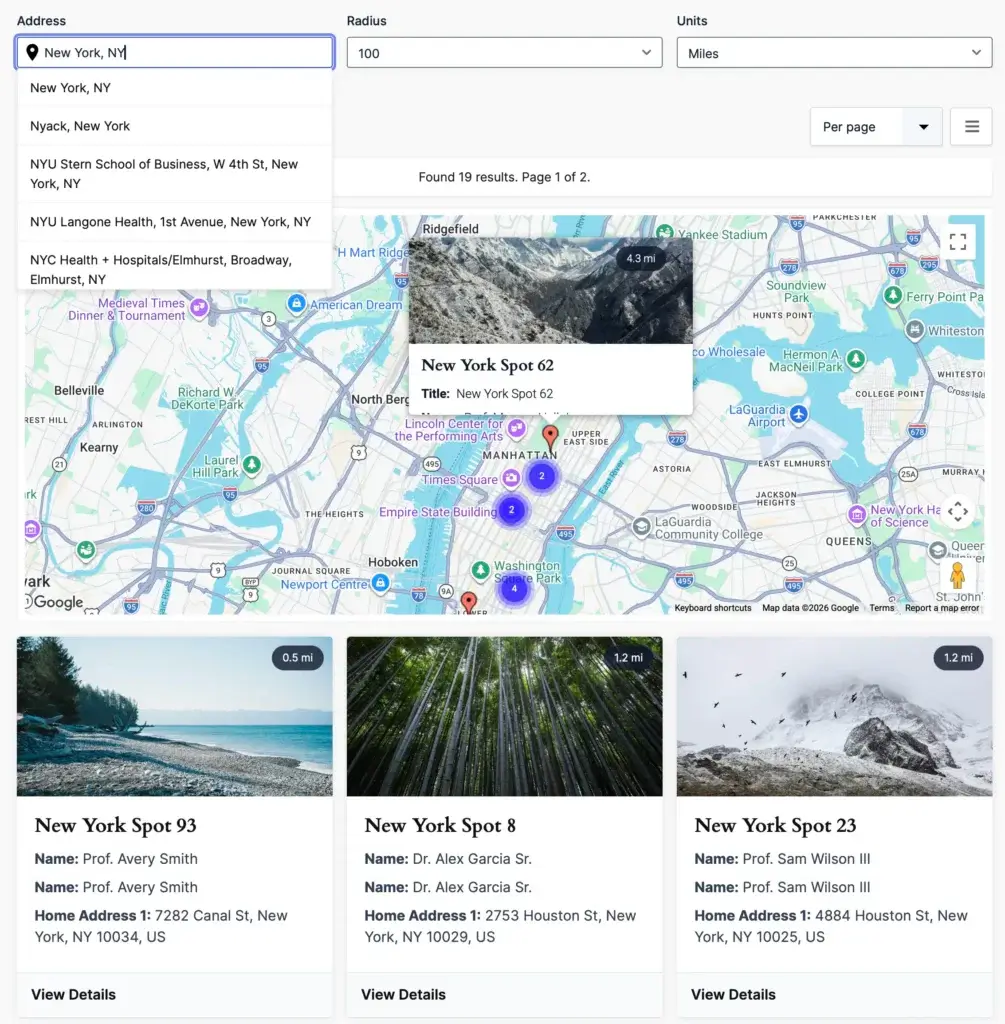This screenshot has height=1024, width=1005.
Task: Click Report a map error link
Action: coord(942,608)
